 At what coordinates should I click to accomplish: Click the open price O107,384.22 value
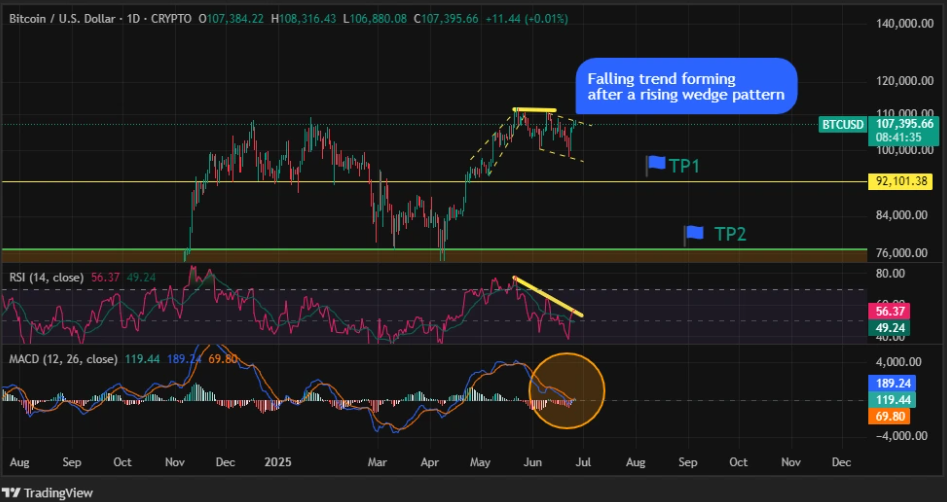tap(230, 19)
